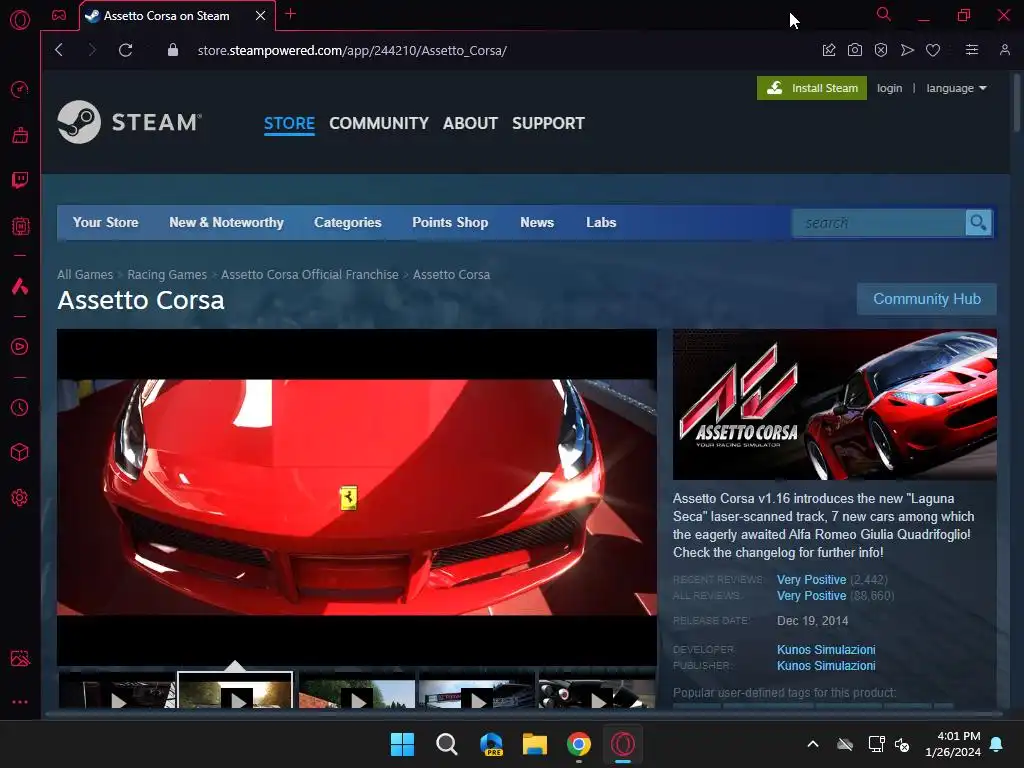This screenshot has width=1024, height=768.
Task: Open the sidebar three-dots setup menu
Action: point(20,702)
